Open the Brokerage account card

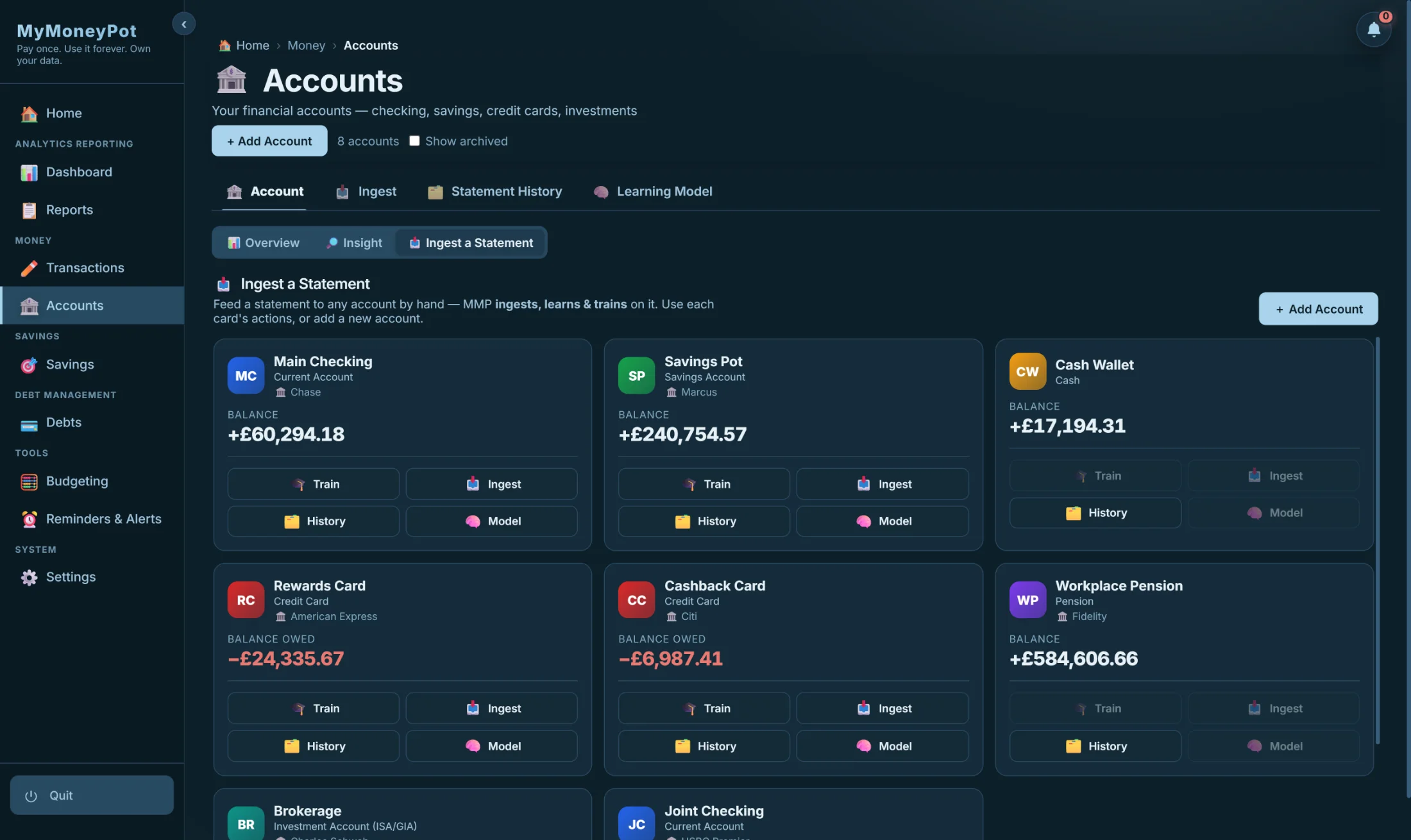point(402,814)
